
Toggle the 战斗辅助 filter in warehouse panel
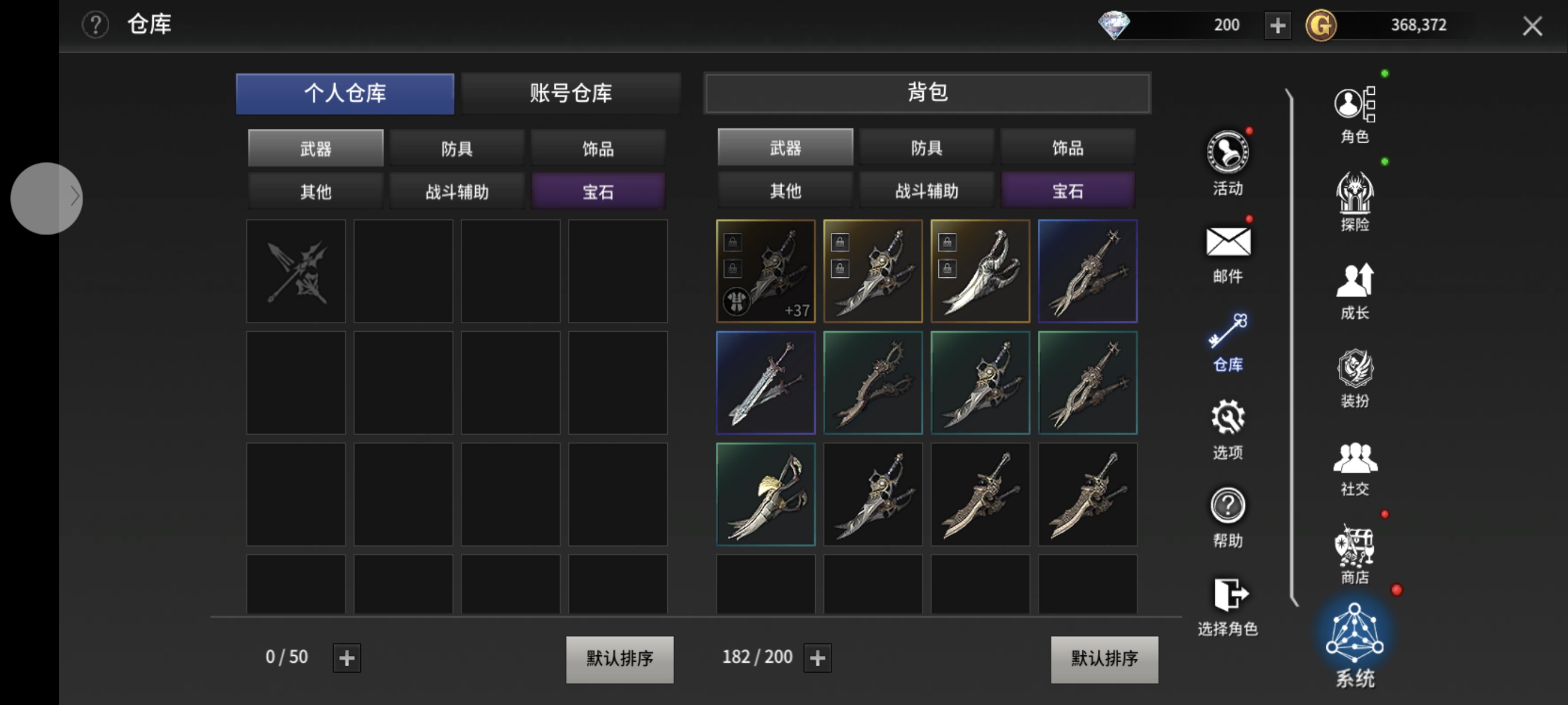point(457,192)
